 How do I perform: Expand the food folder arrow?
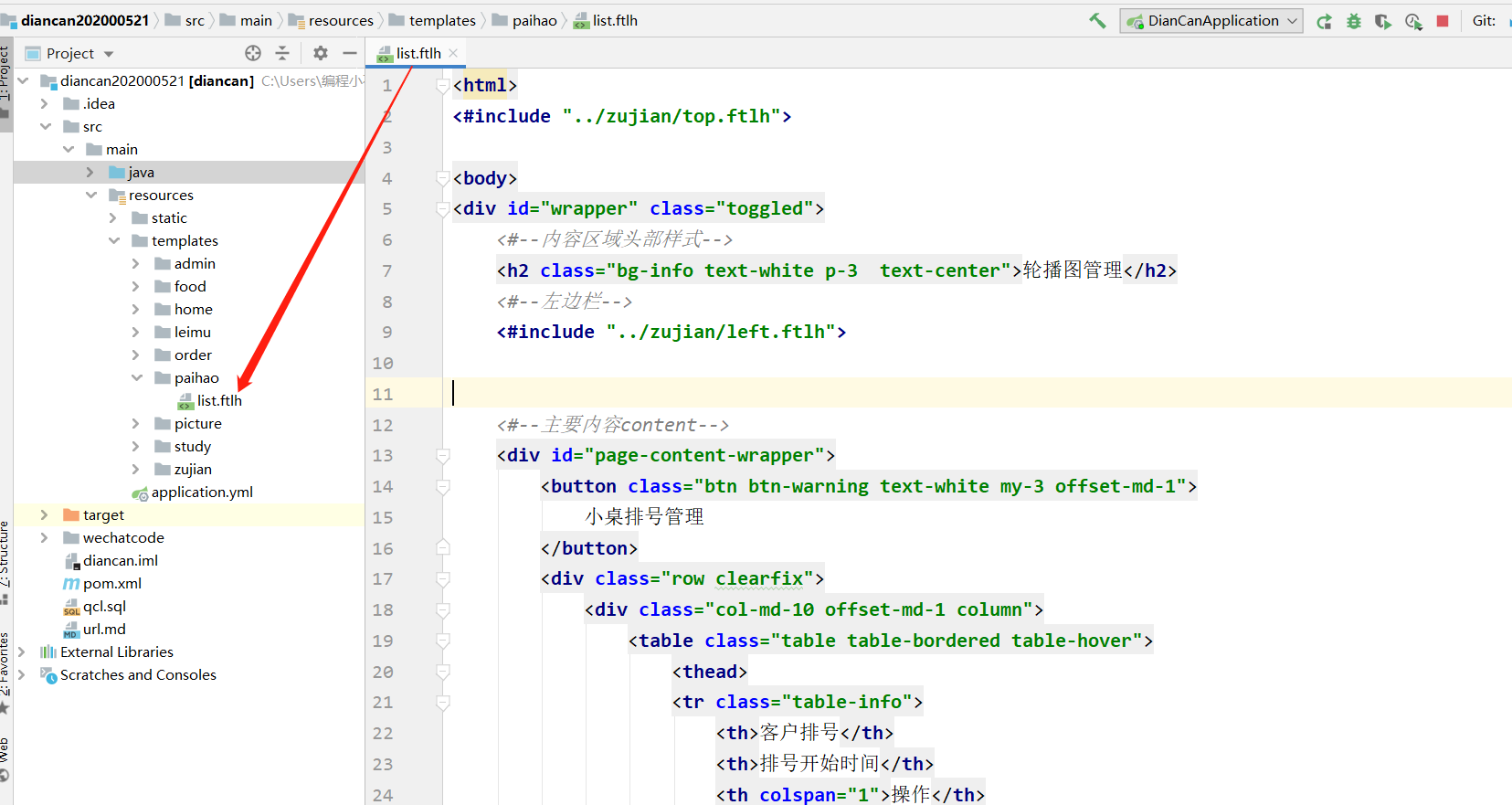tap(135, 286)
